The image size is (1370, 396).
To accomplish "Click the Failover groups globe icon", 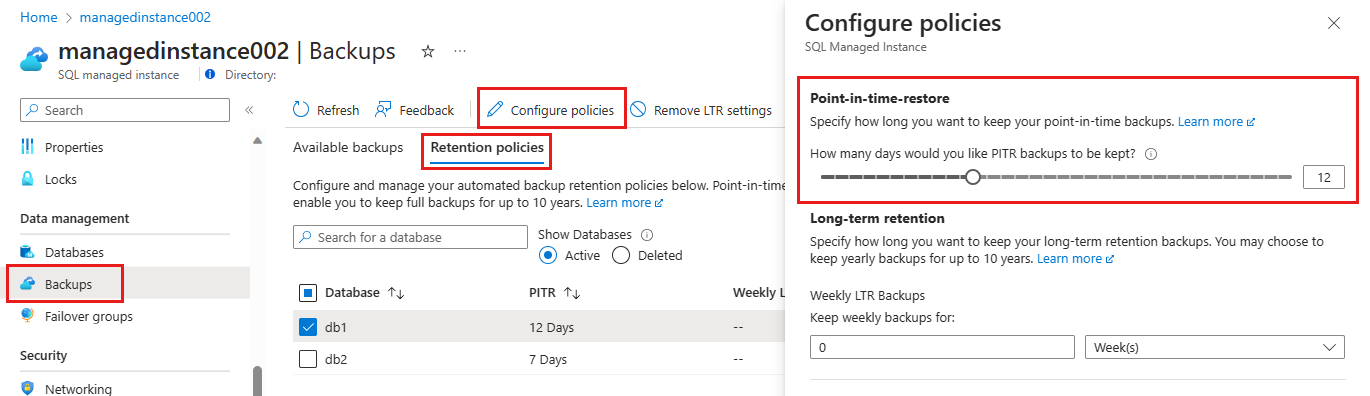I will [x=28, y=316].
